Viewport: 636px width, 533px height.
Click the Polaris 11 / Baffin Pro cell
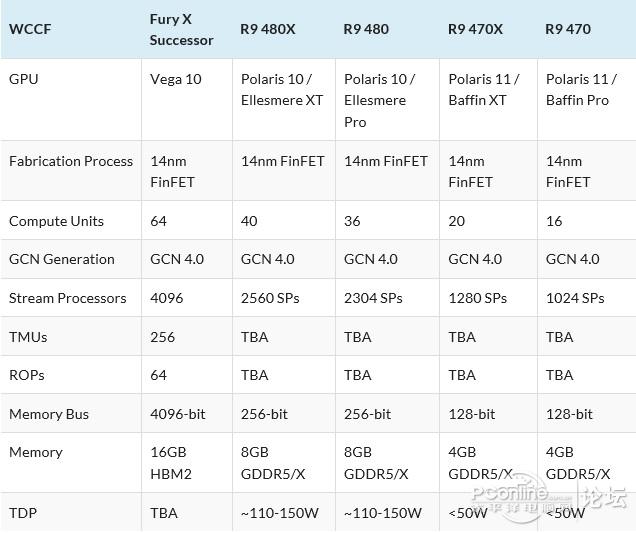click(x=580, y=89)
